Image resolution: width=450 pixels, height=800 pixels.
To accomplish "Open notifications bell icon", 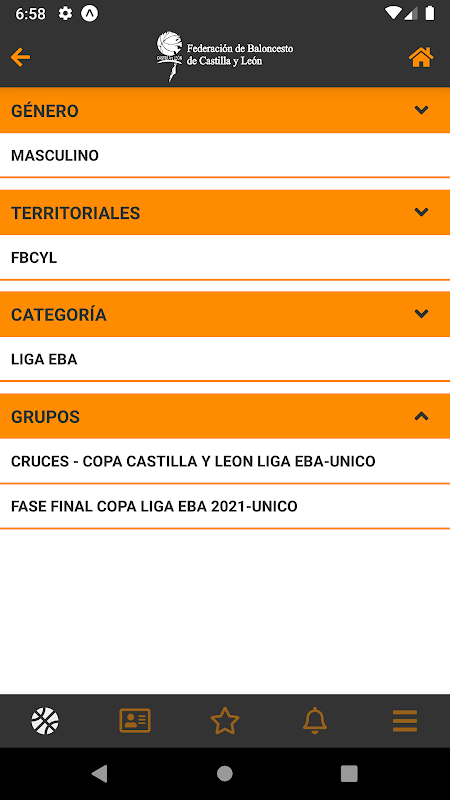I will (315, 721).
